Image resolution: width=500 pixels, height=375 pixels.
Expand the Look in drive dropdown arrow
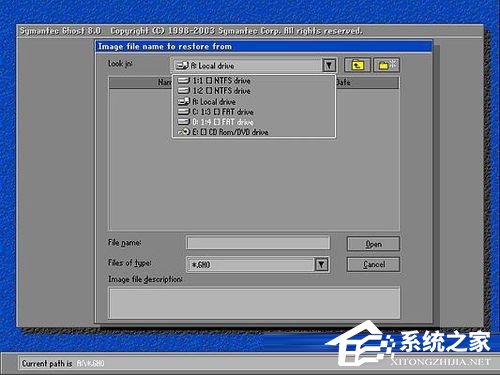click(329, 65)
